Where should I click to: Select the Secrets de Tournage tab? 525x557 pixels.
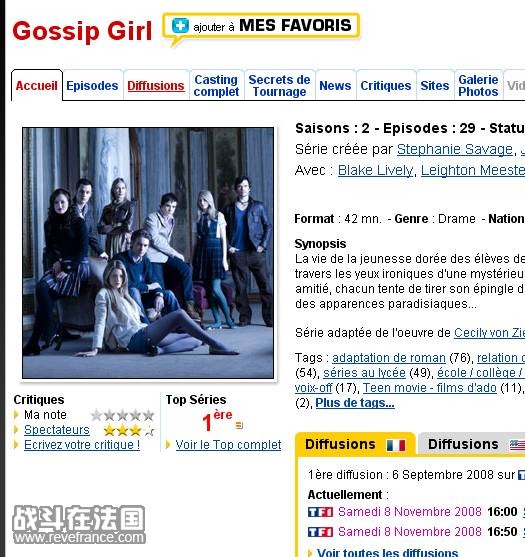pyautogui.click(x=279, y=86)
